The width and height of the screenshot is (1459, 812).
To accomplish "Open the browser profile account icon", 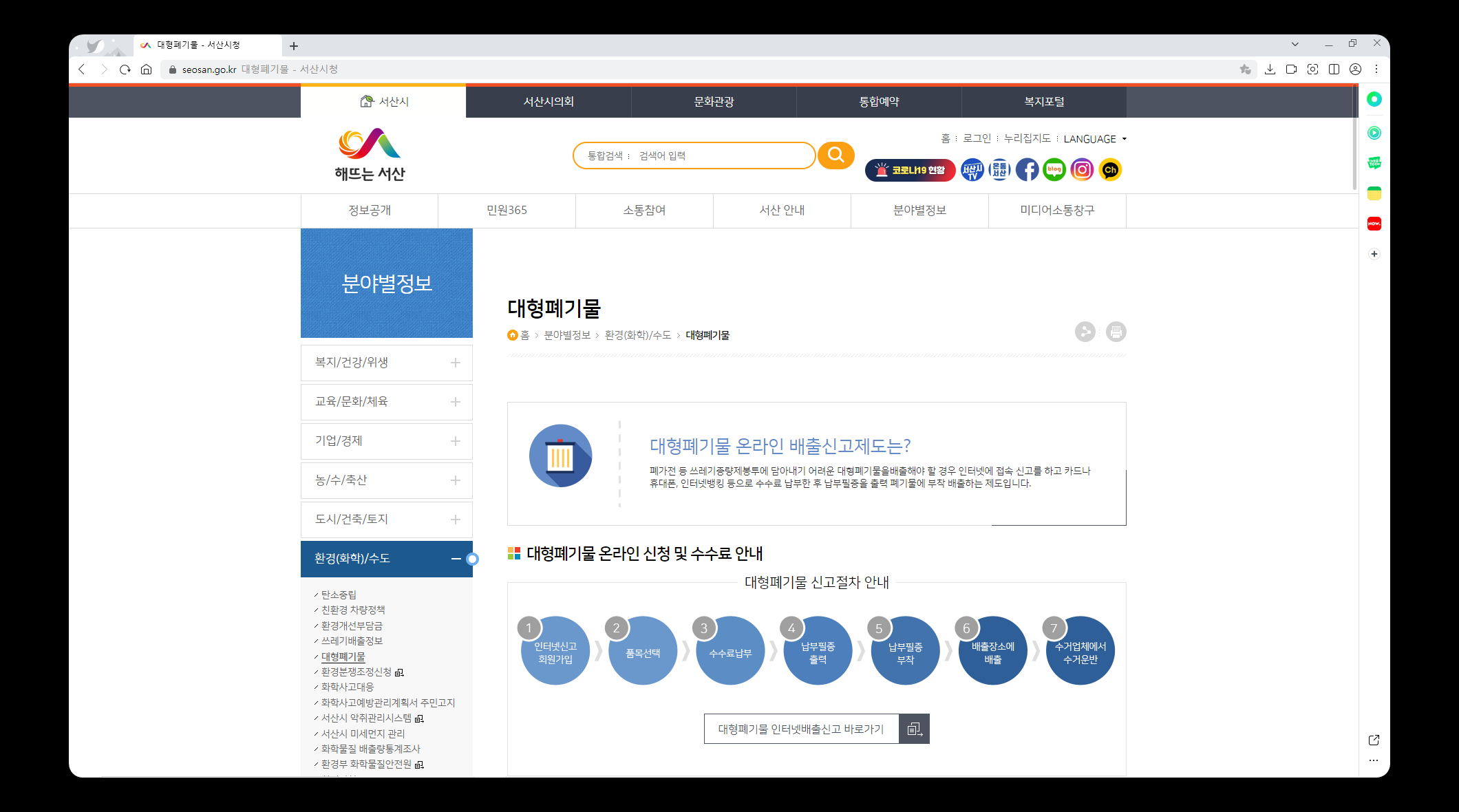I will [1355, 69].
